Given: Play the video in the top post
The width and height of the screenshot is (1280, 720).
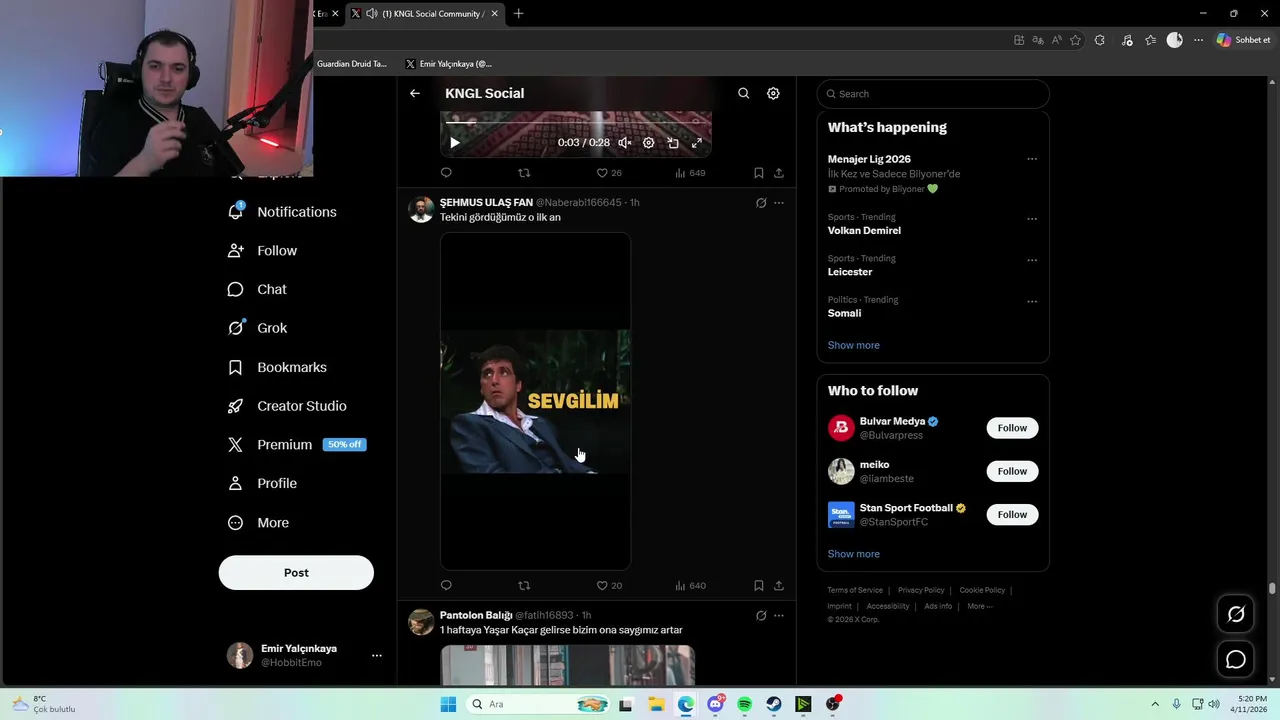Looking at the screenshot, I should tap(455, 143).
